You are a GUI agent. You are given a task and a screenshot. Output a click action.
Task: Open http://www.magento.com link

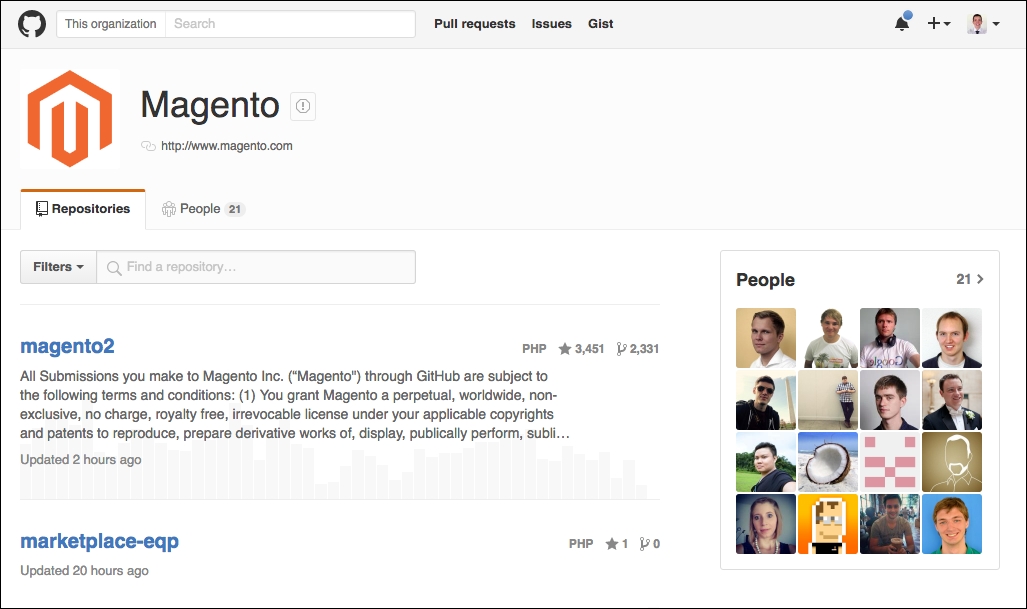point(227,146)
